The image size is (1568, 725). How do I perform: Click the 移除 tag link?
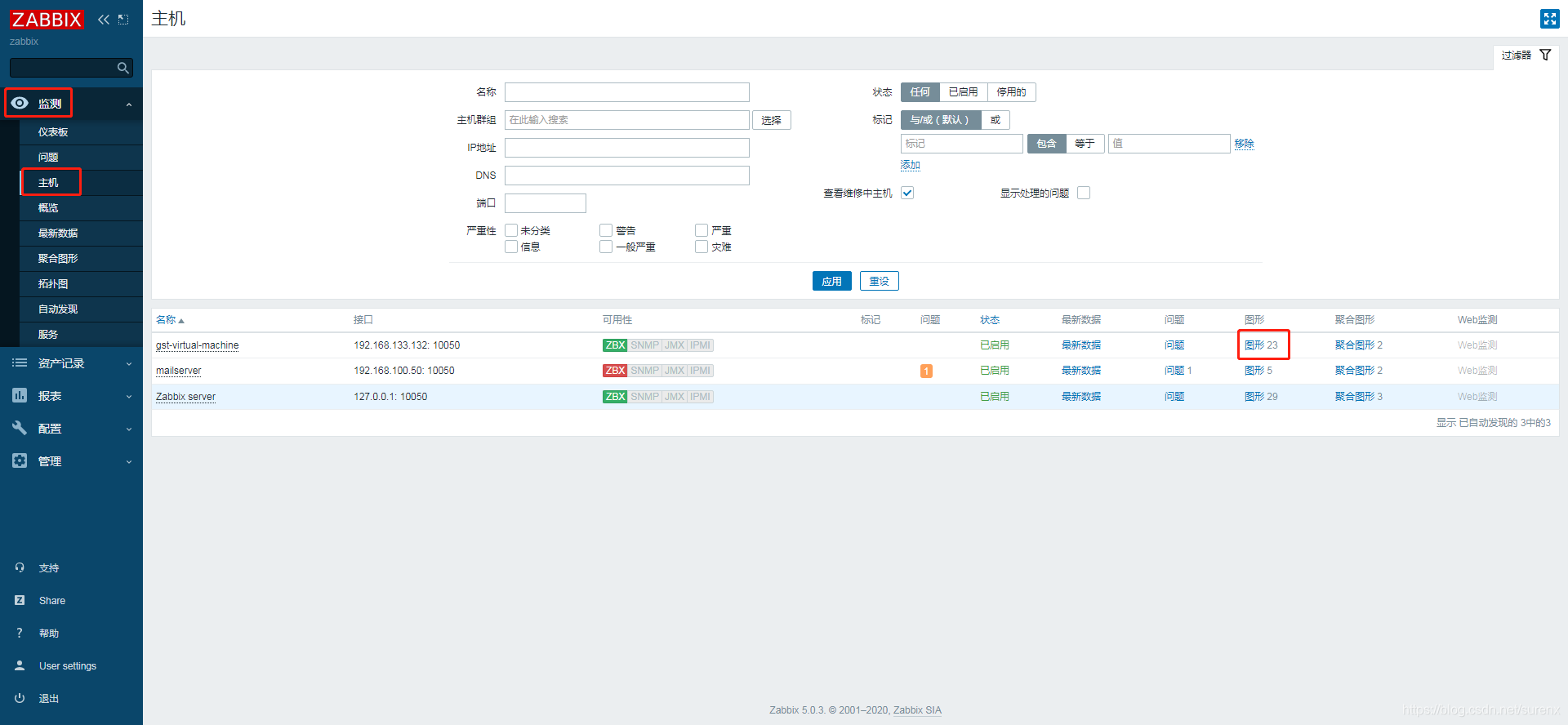(1245, 144)
